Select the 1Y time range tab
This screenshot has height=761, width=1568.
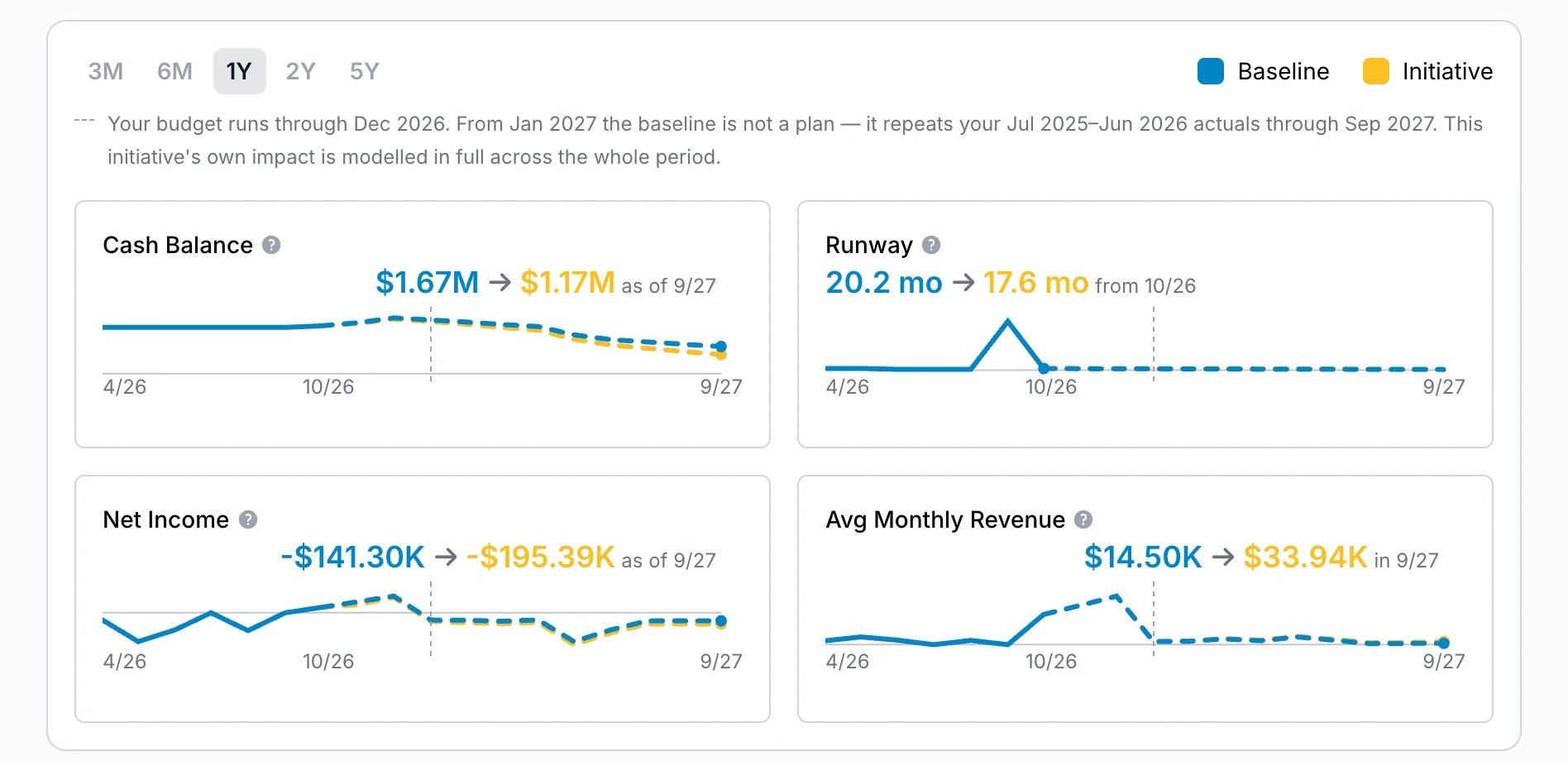pyautogui.click(x=239, y=71)
